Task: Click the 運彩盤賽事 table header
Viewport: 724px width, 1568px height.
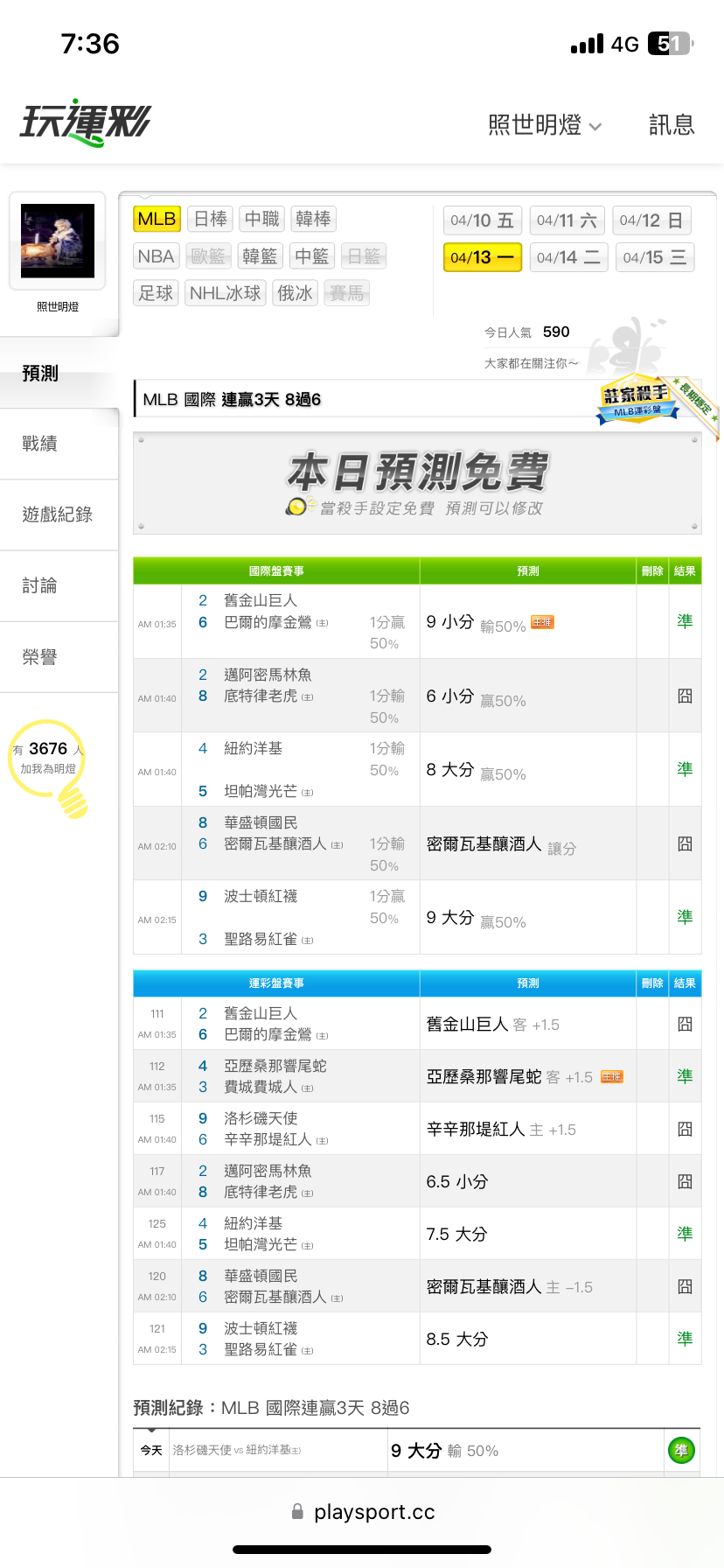Action: 276,983
